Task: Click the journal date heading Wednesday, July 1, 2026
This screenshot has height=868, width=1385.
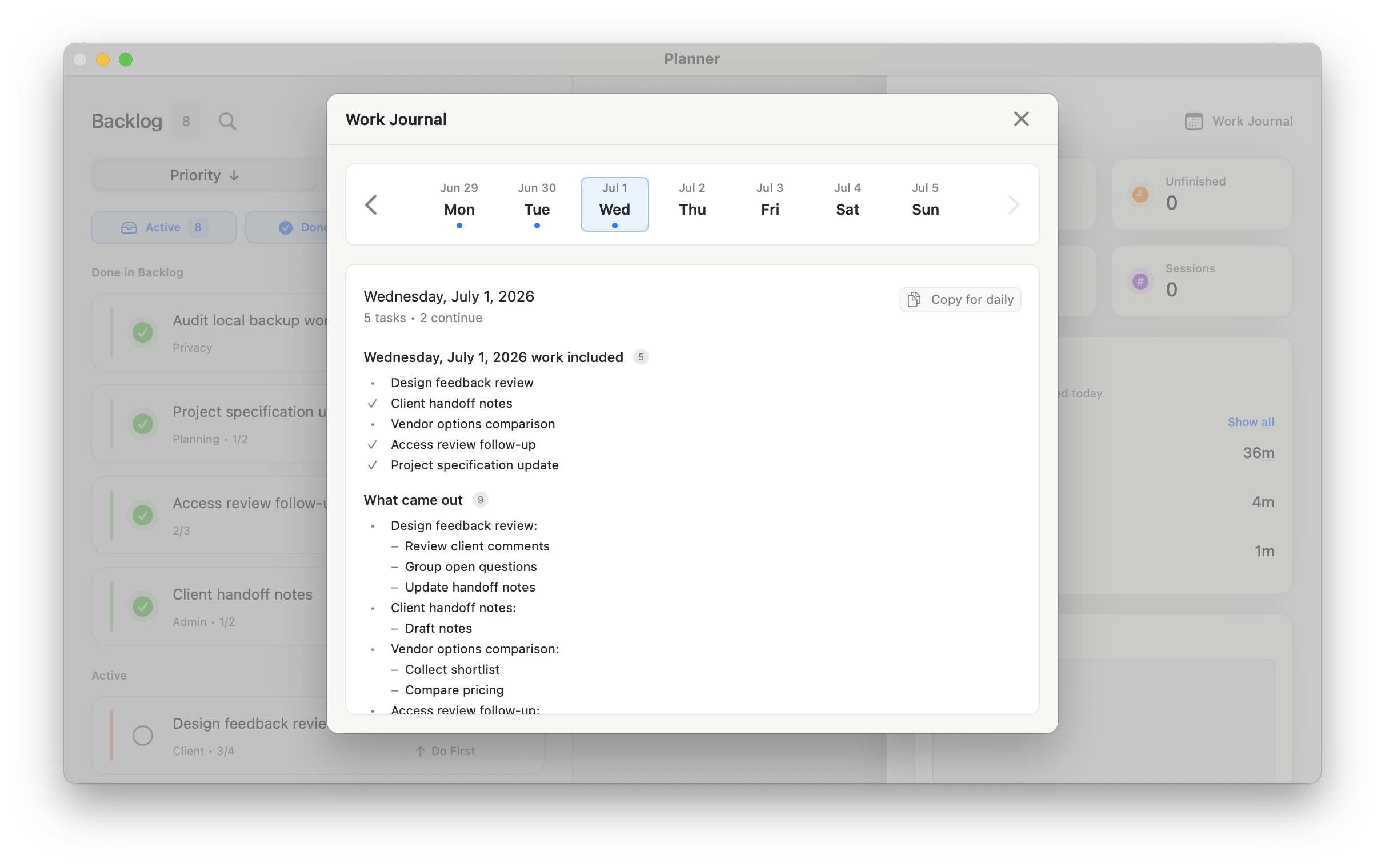Action: tap(449, 296)
